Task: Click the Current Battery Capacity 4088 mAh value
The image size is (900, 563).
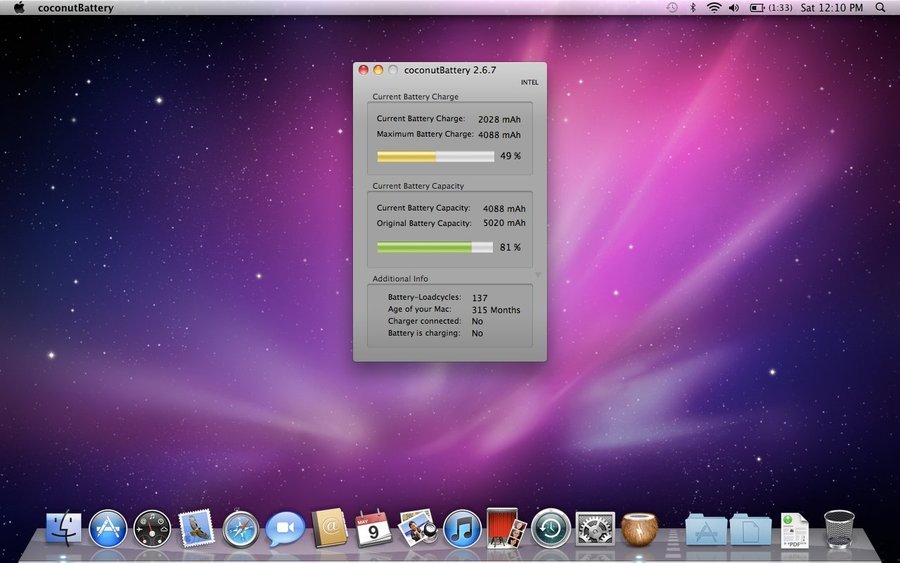Action: tap(504, 209)
